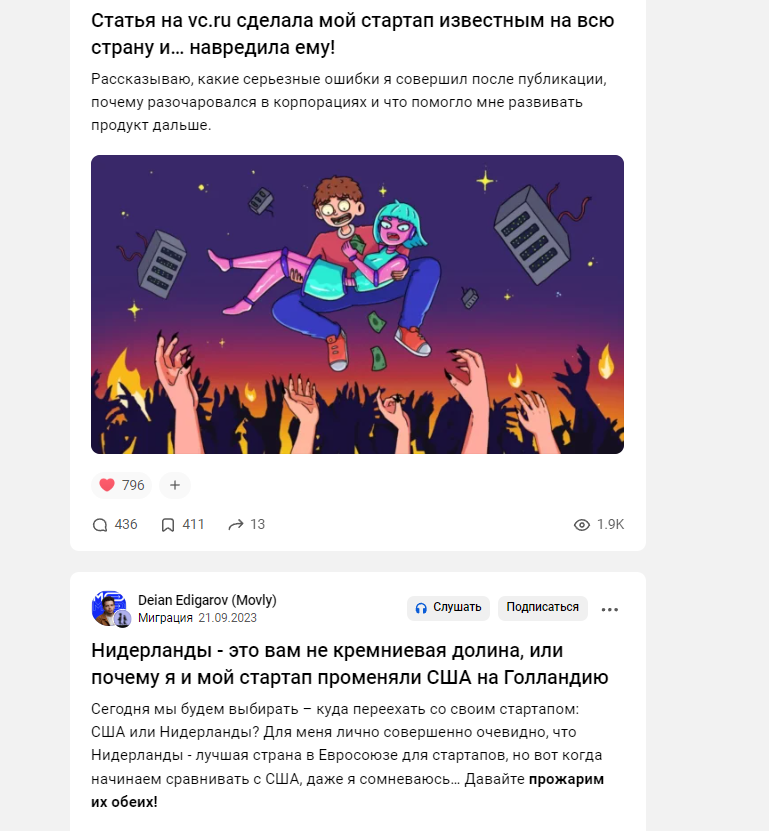Click the Слушать listen button
This screenshot has height=831, width=769.
pyautogui.click(x=448, y=607)
